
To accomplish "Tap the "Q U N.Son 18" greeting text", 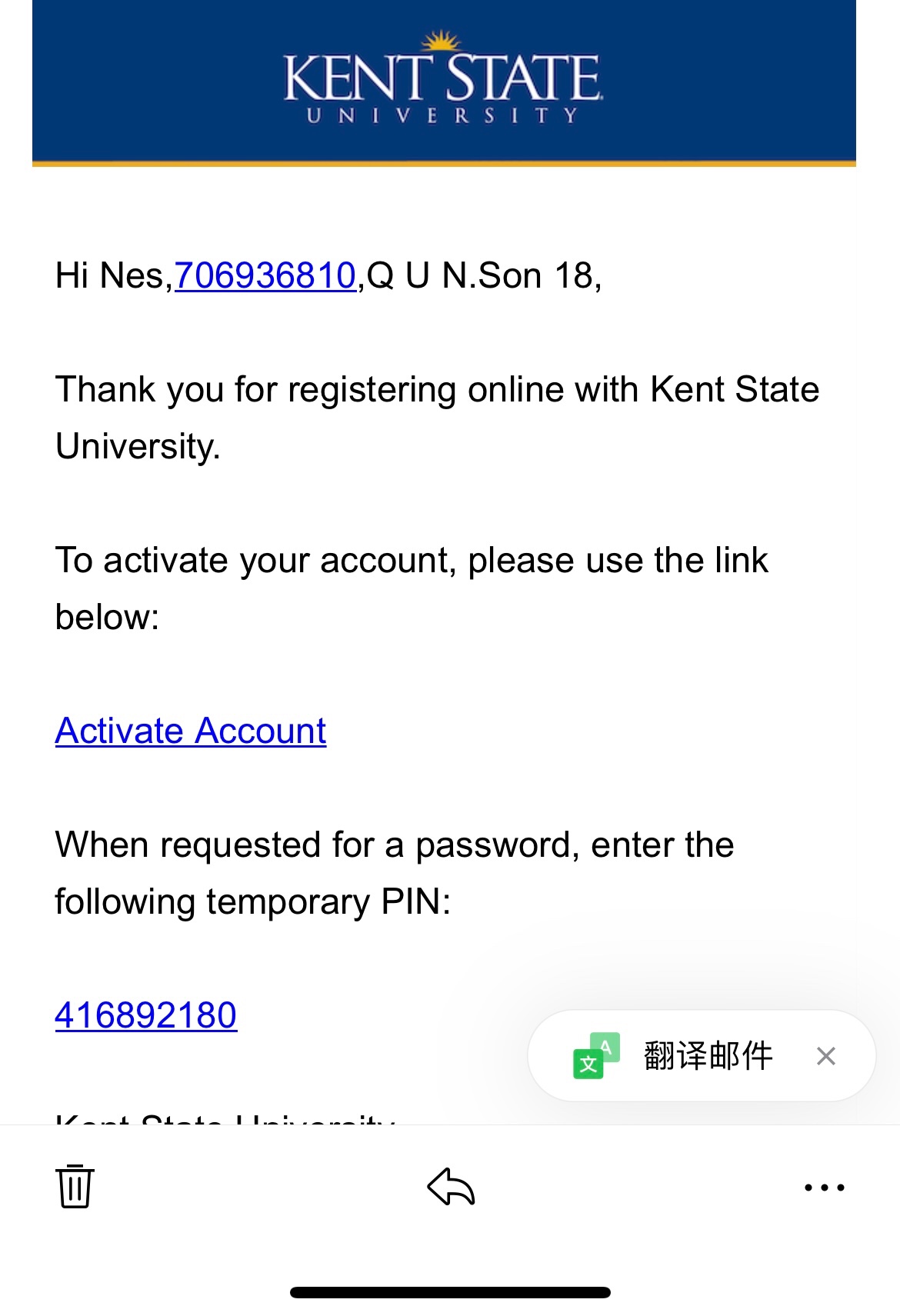I will (x=483, y=275).
